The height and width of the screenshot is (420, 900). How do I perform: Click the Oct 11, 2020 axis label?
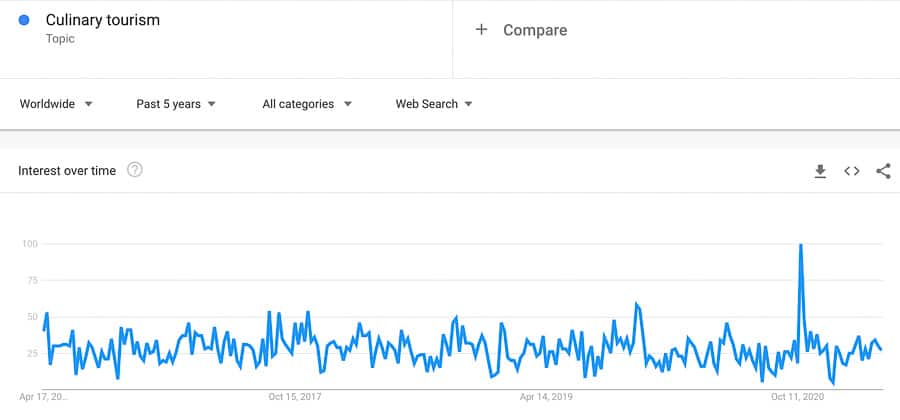(798, 396)
